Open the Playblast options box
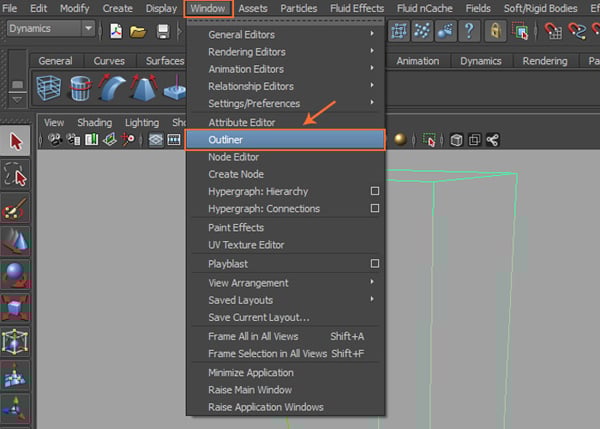600x429 pixels. (375, 264)
